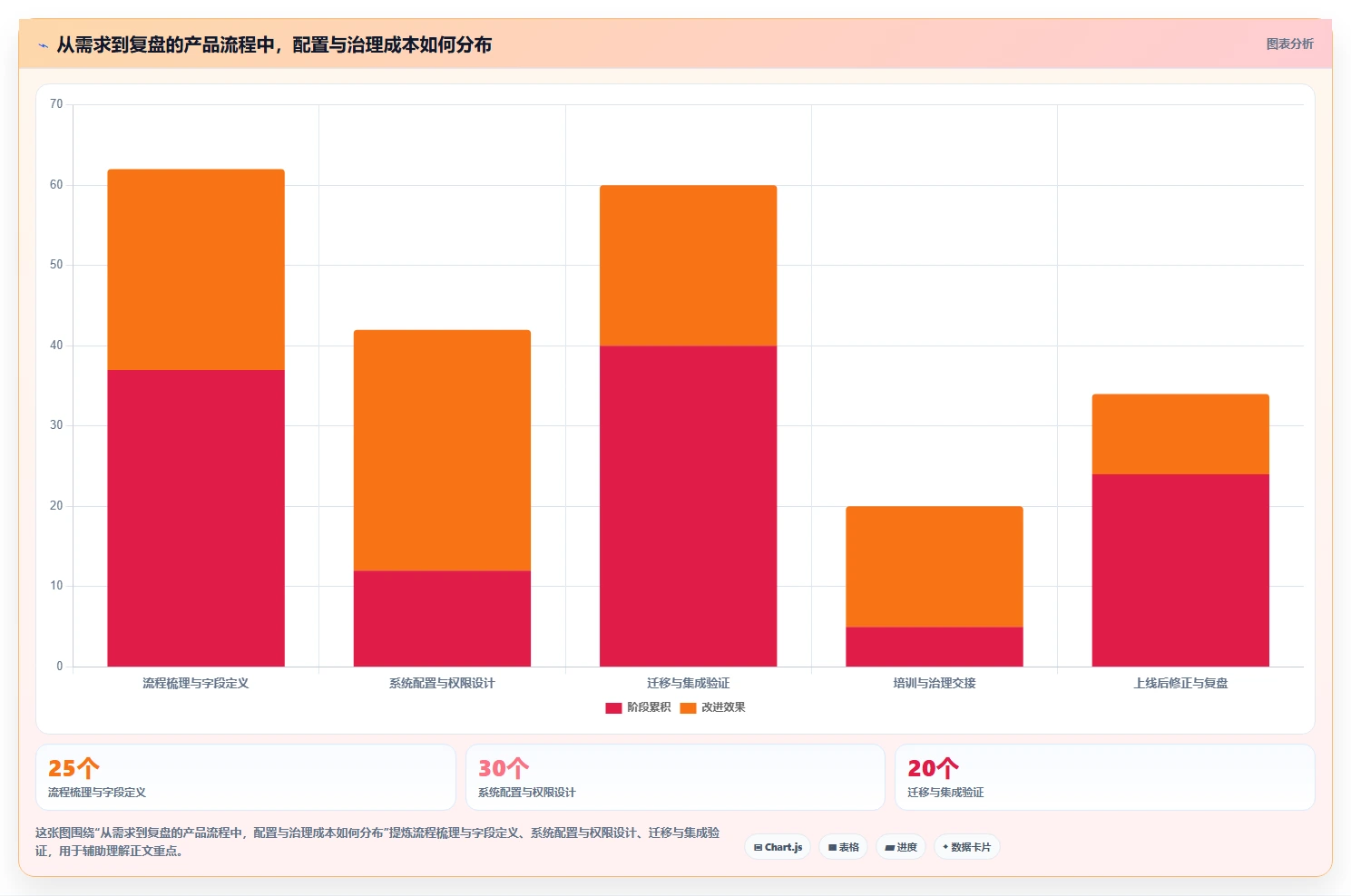Click the orange segment of the 培训与治理交接 bar

tap(935, 567)
